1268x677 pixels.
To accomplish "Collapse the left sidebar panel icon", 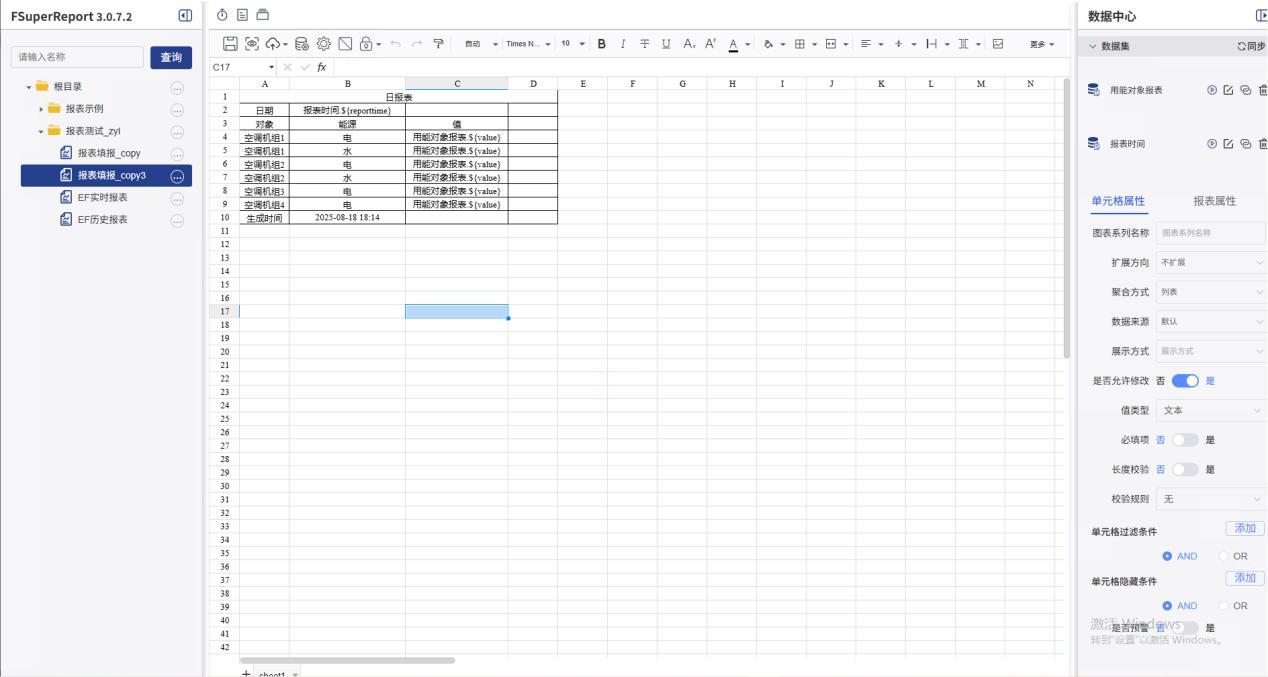I will [184, 16].
